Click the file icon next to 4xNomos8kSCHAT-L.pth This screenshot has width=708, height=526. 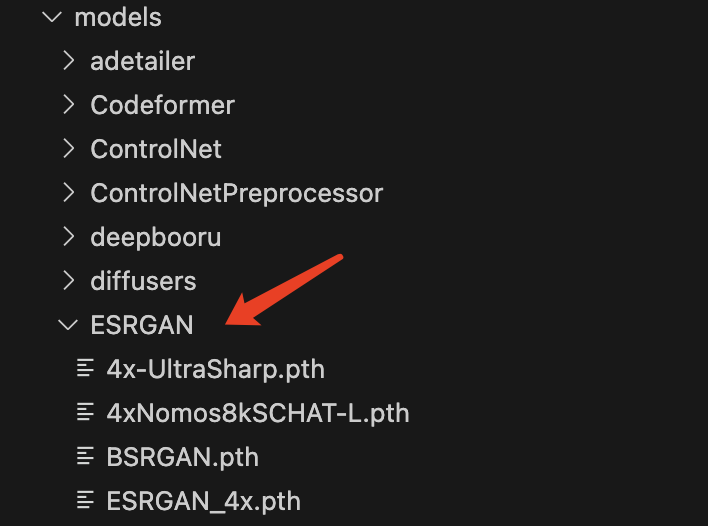87,412
